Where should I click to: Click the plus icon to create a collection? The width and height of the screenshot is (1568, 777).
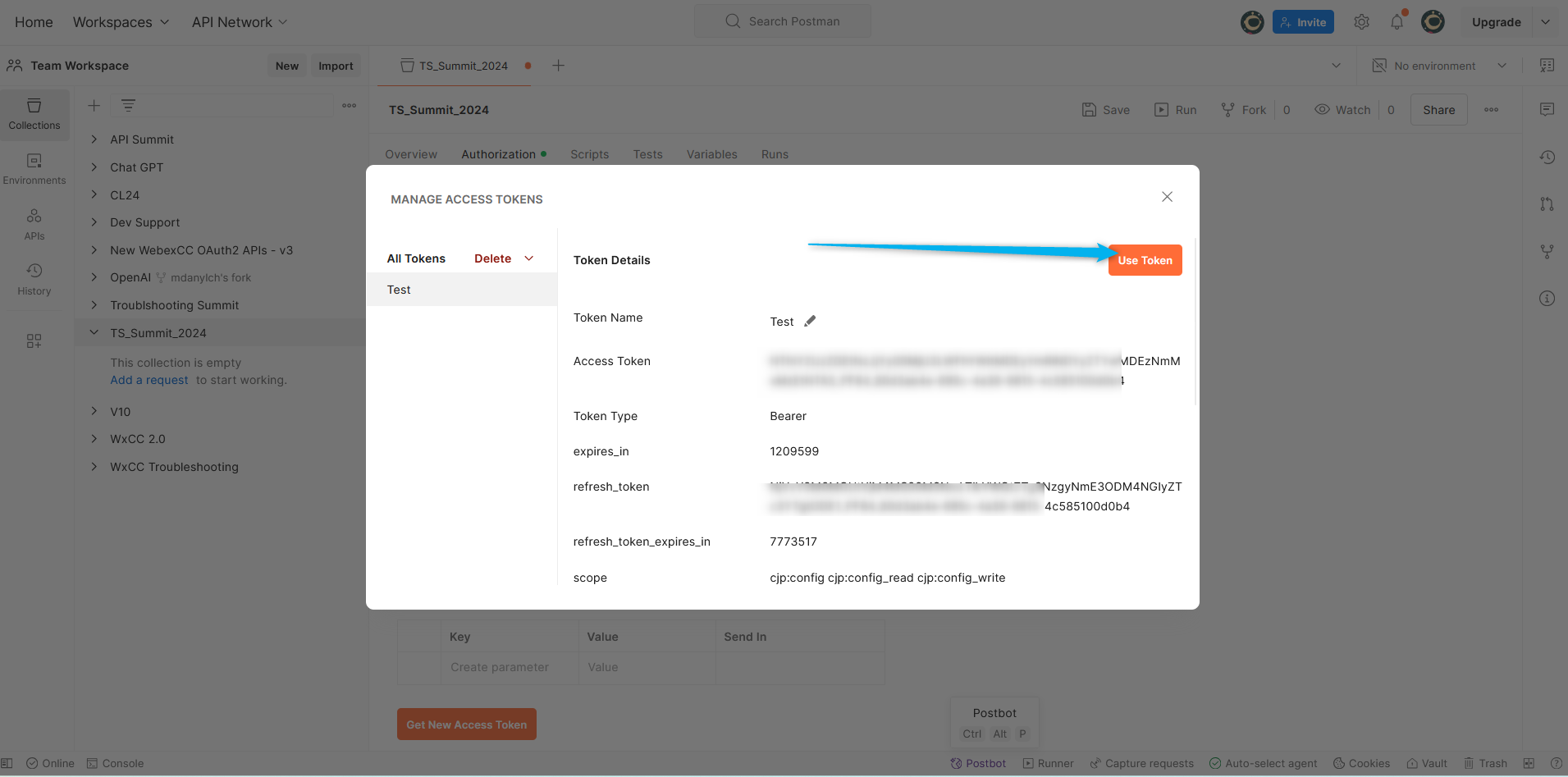tap(94, 105)
